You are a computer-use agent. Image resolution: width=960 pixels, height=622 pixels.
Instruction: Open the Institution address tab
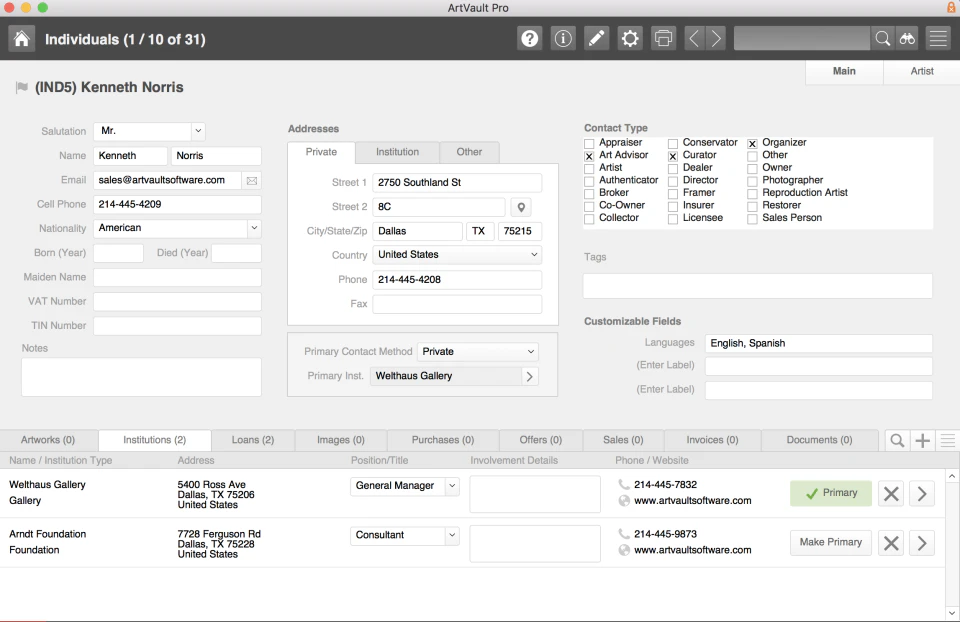pyautogui.click(x=395, y=152)
